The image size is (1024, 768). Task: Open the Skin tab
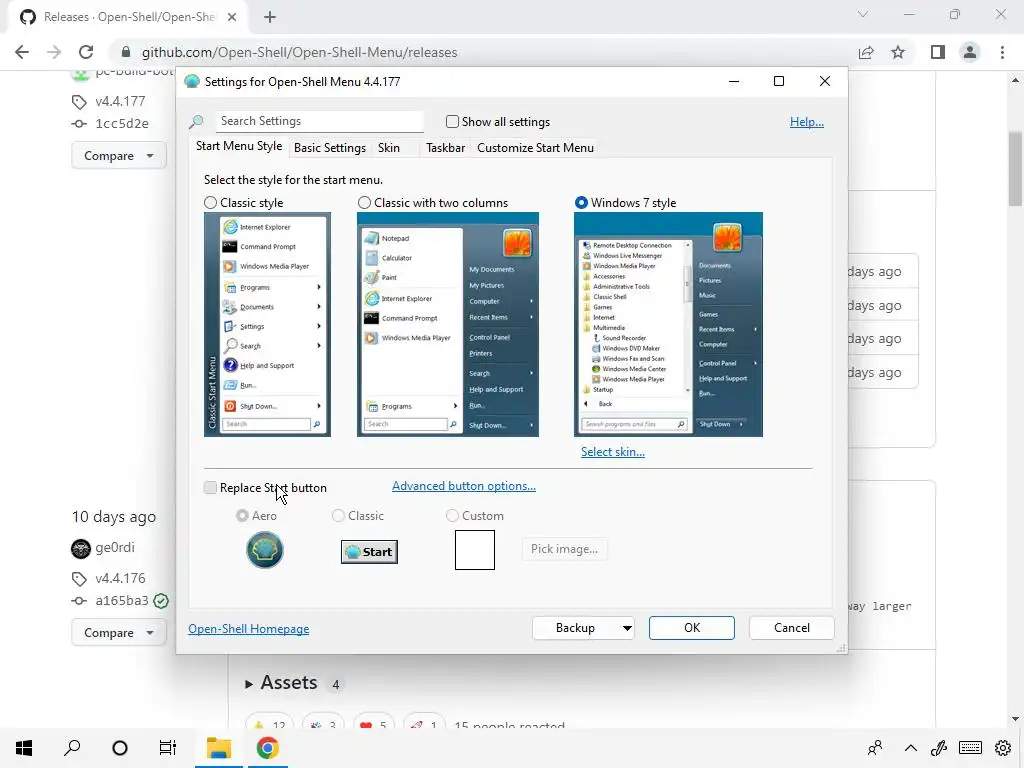[x=389, y=148]
